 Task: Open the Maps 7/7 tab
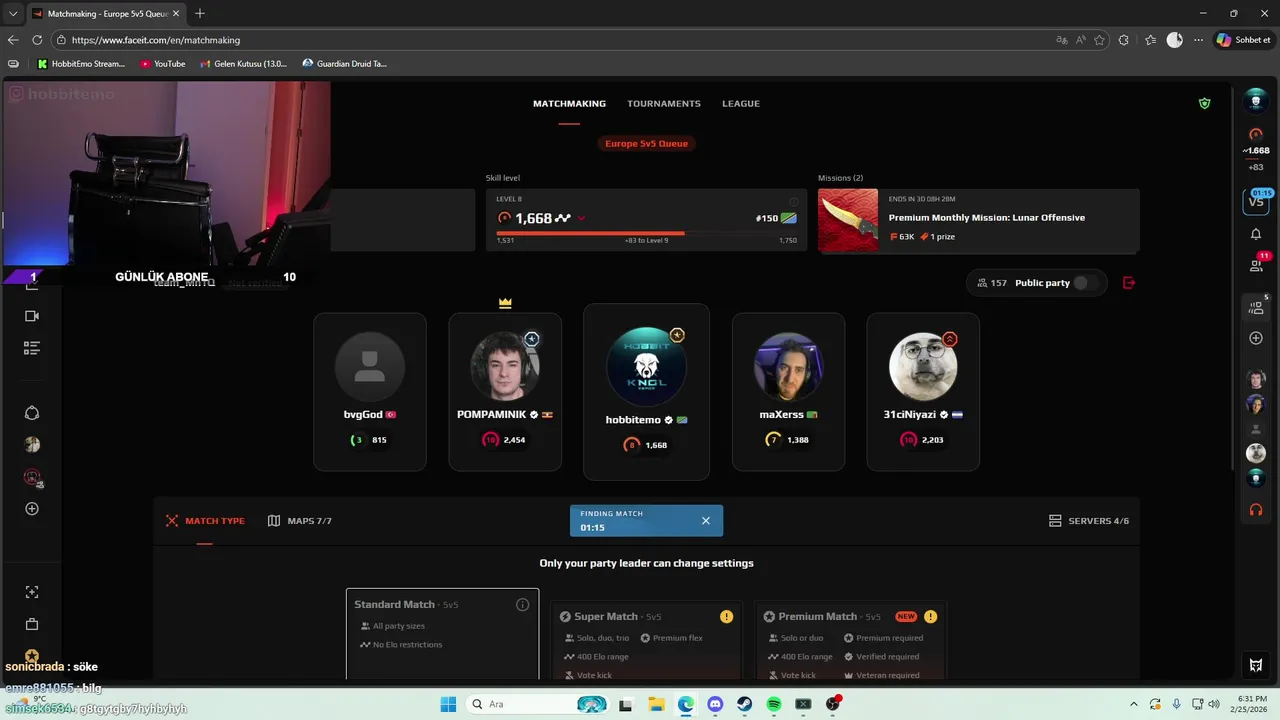point(300,521)
